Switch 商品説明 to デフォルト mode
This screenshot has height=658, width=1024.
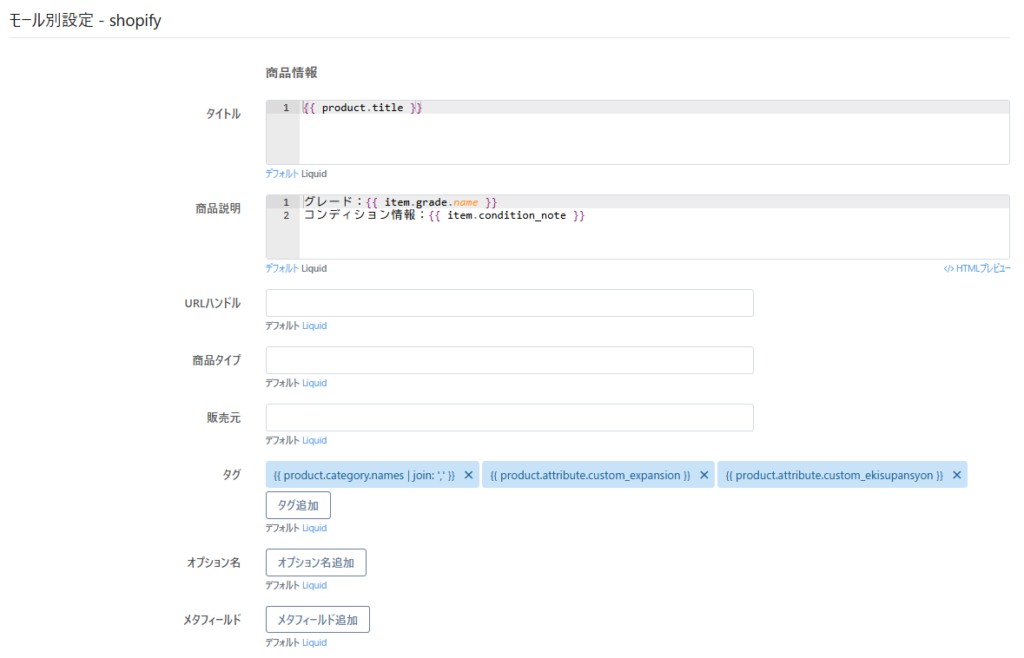(281, 268)
